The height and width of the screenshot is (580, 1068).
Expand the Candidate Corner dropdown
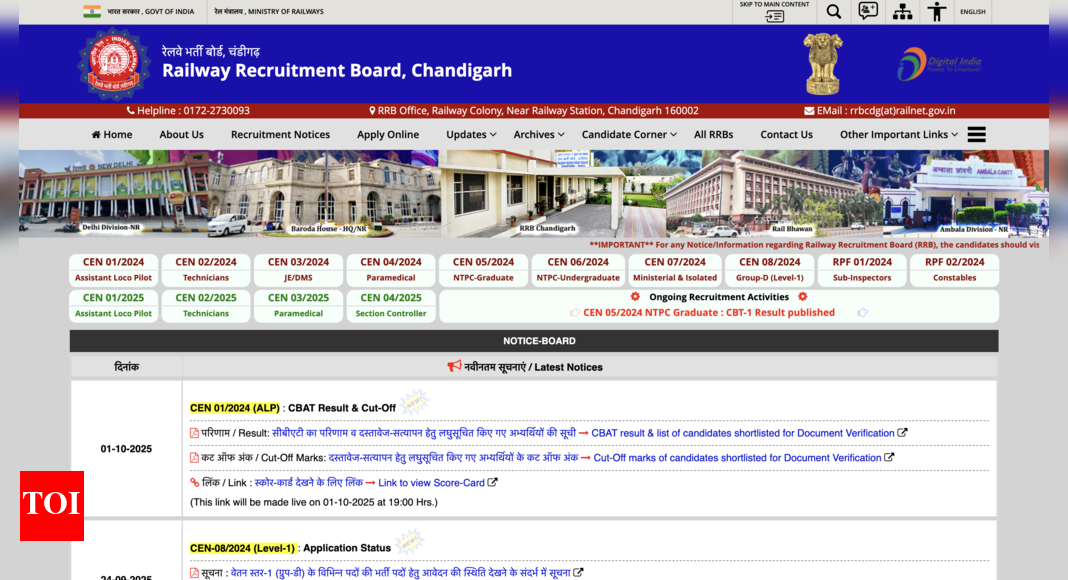point(629,135)
